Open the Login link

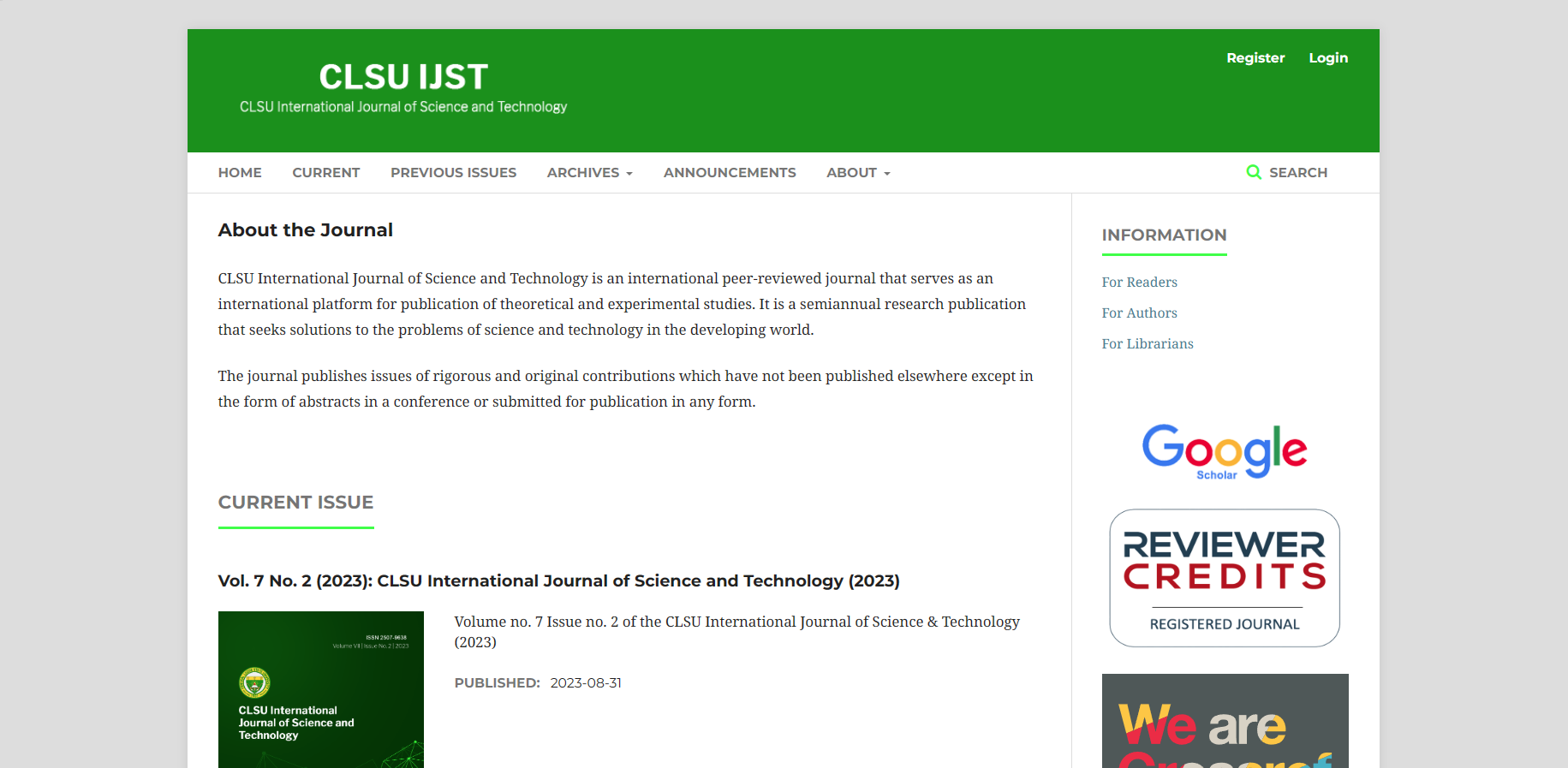click(1328, 57)
